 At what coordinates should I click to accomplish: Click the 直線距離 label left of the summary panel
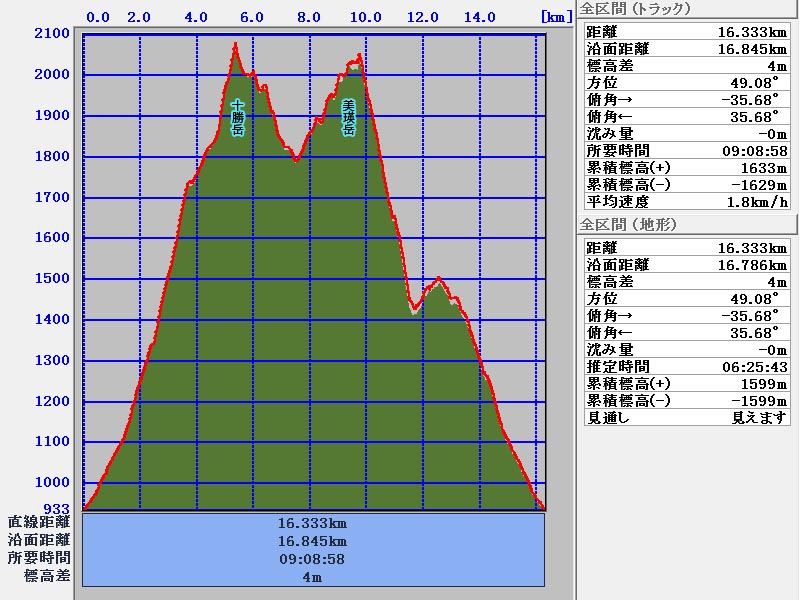(39, 522)
